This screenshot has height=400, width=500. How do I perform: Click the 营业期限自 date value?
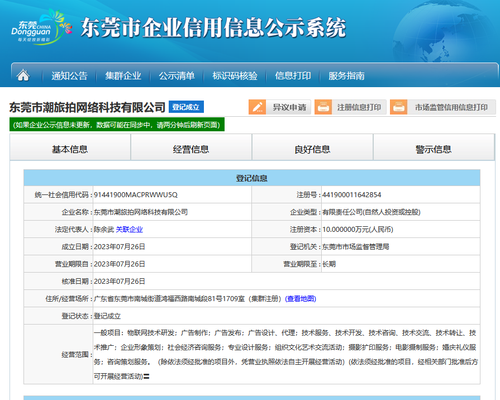point(119,264)
